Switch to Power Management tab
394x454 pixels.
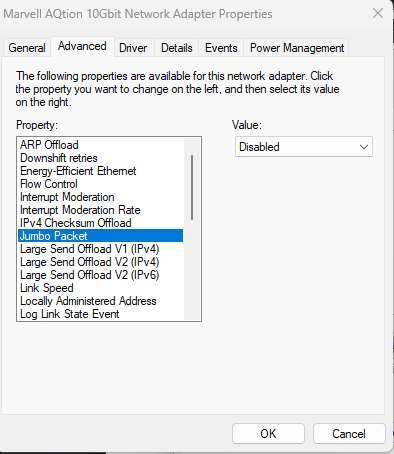pyautogui.click(x=297, y=48)
